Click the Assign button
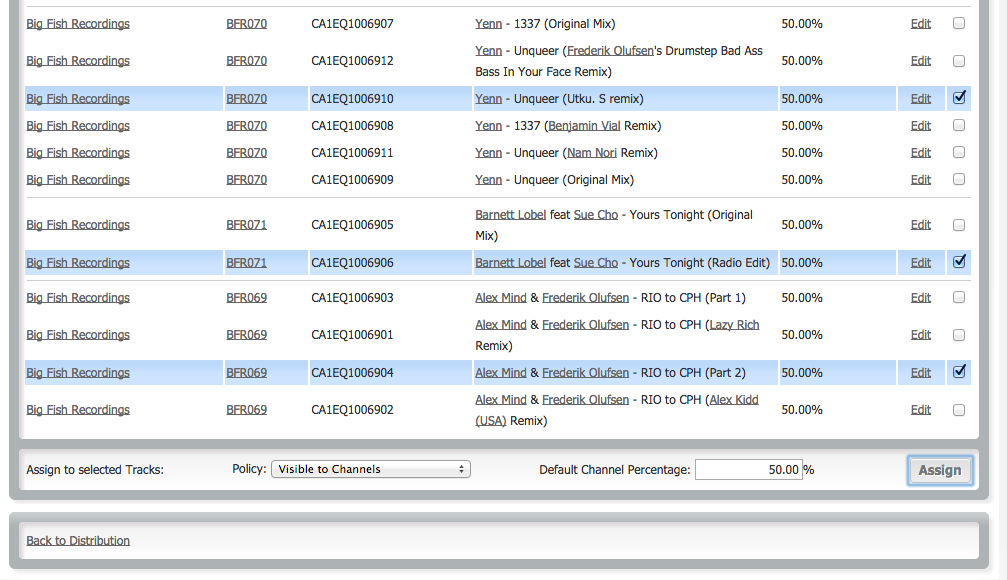 point(939,470)
